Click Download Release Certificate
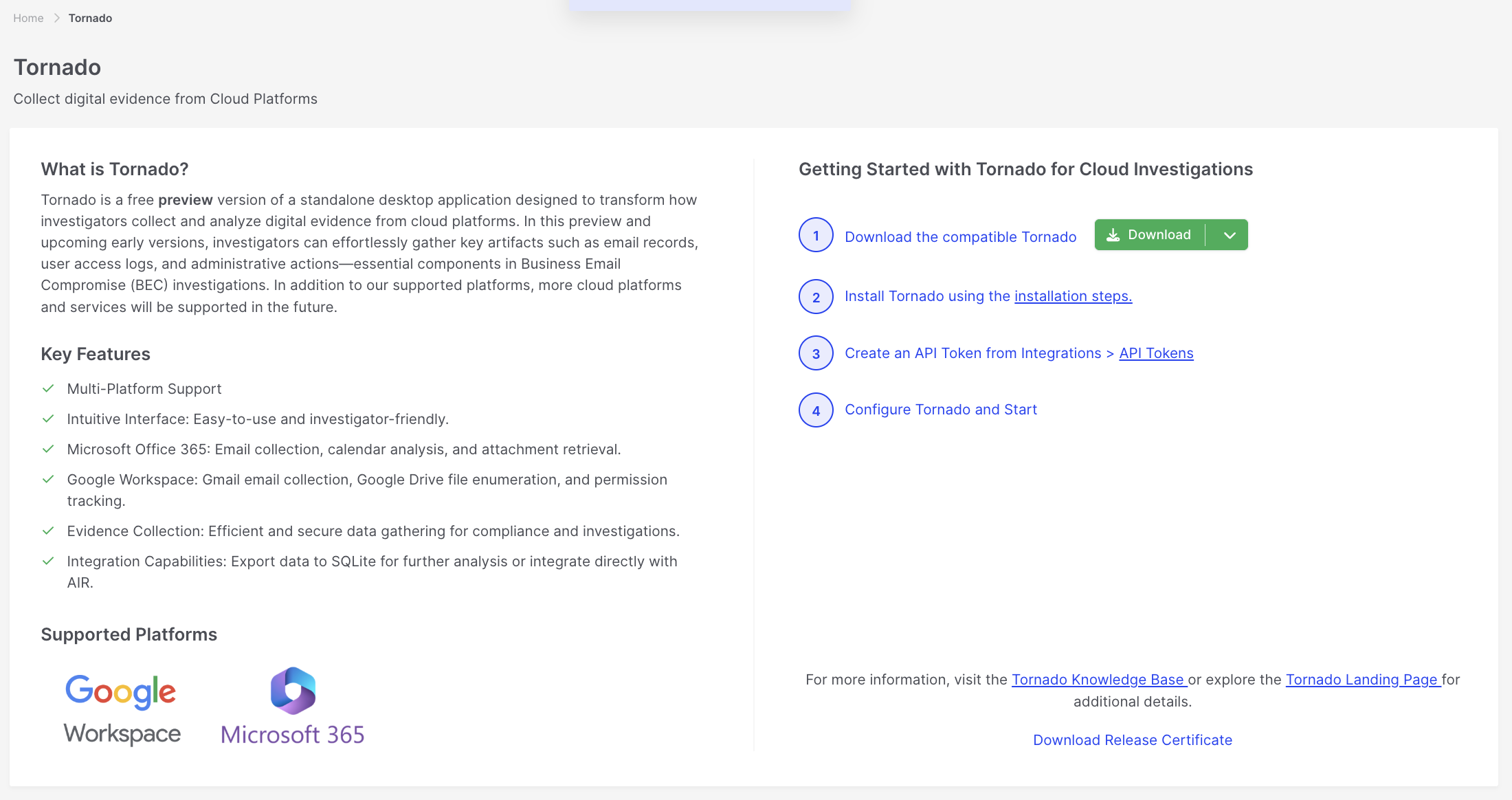 coord(1133,740)
